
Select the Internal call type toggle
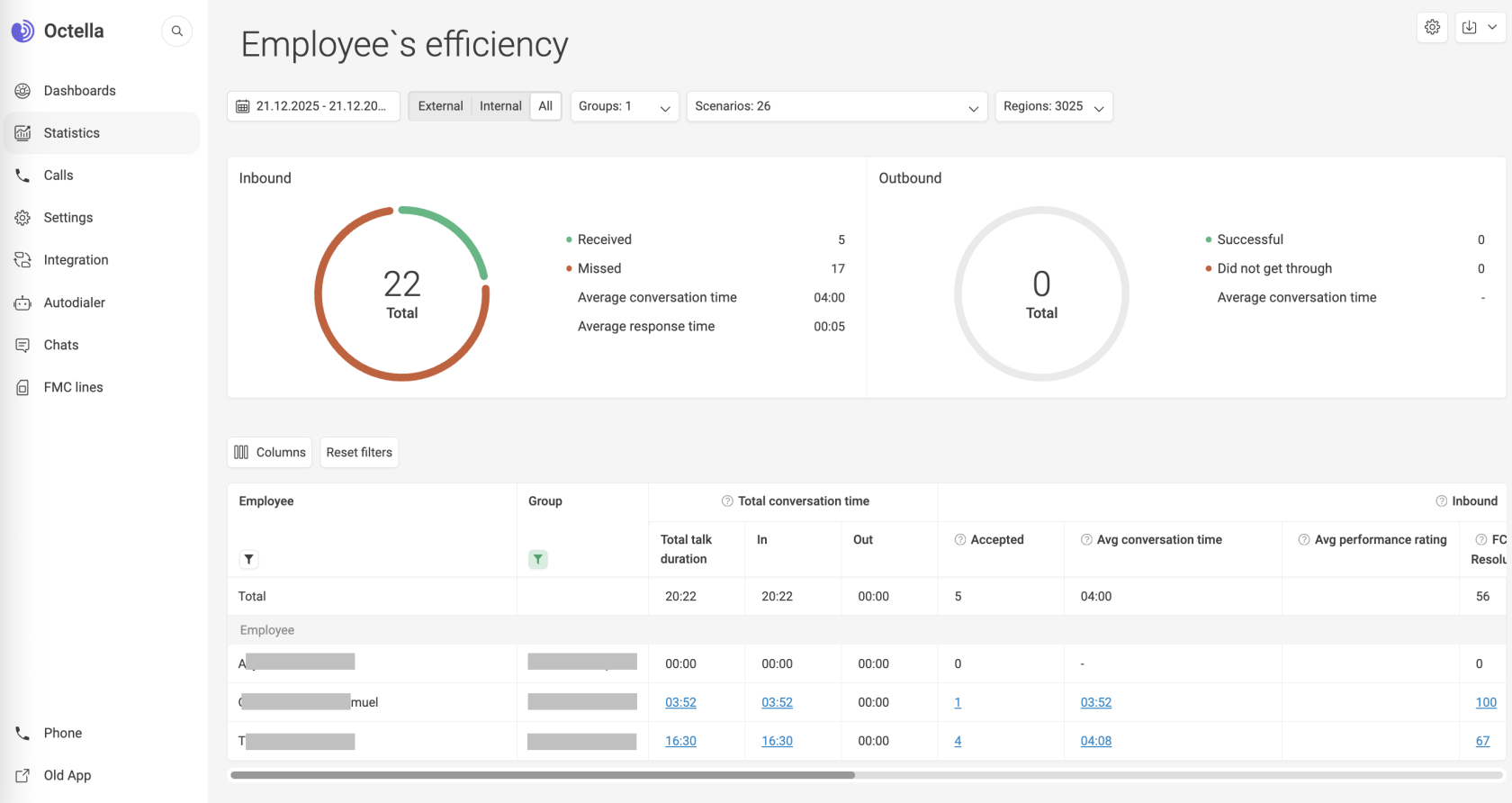click(x=500, y=106)
